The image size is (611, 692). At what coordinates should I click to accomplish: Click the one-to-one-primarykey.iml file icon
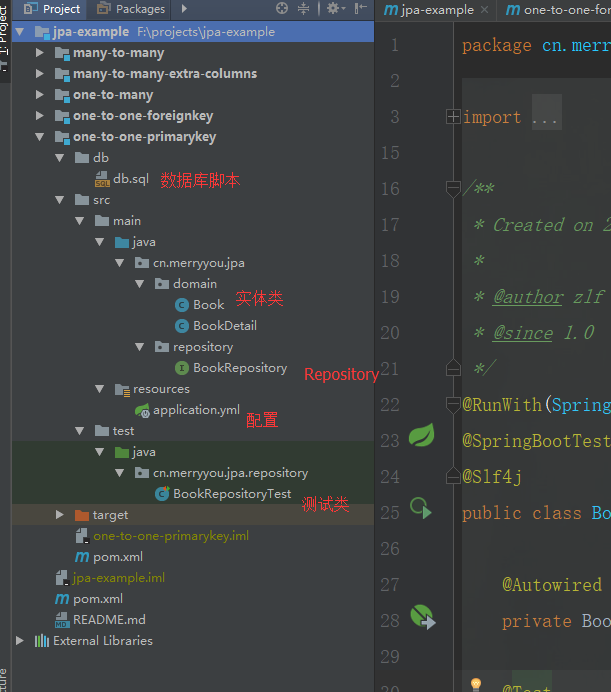coord(82,536)
